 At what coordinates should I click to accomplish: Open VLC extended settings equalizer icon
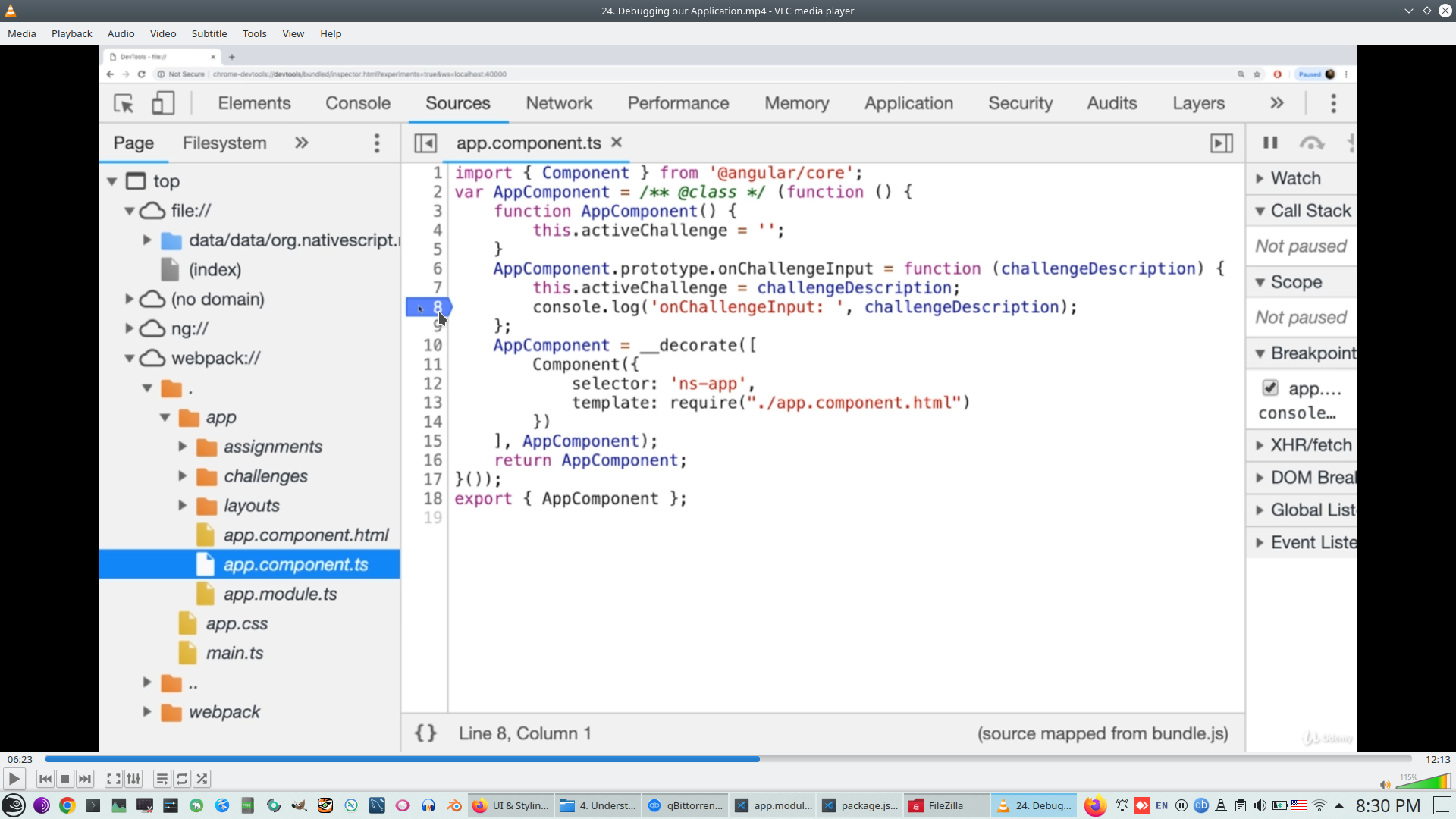point(133,779)
